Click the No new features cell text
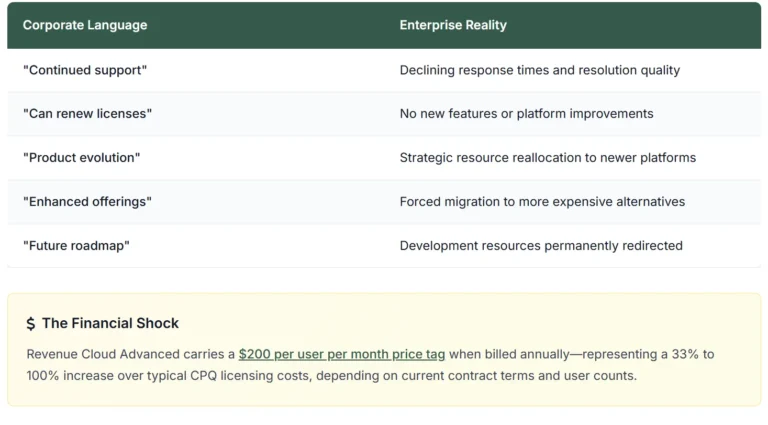The height and width of the screenshot is (425, 768). pos(526,114)
